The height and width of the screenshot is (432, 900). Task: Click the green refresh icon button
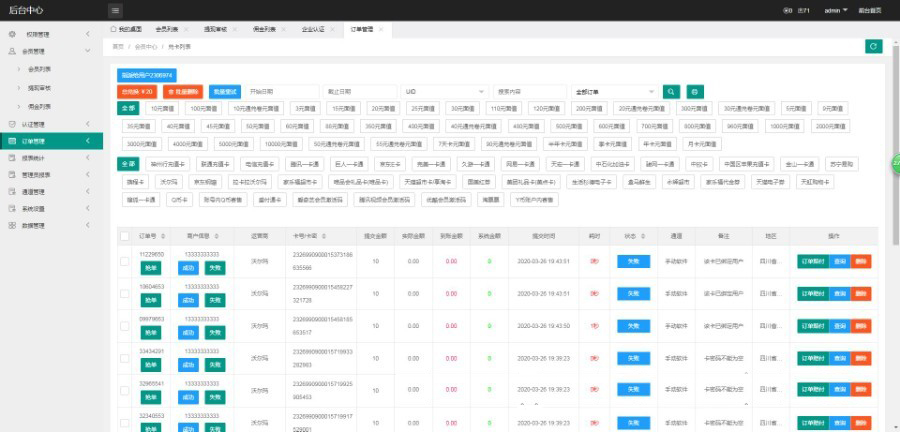[873, 46]
